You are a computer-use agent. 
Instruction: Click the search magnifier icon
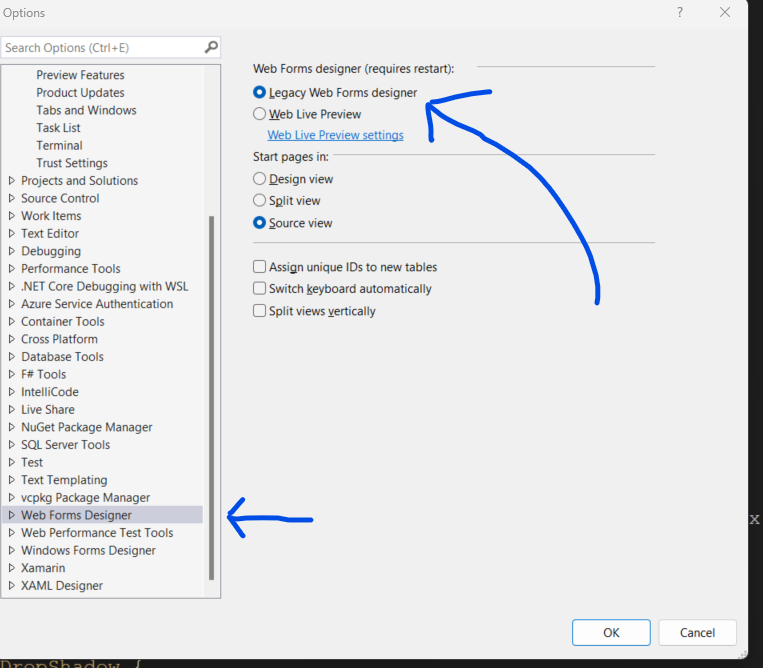click(x=211, y=47)
